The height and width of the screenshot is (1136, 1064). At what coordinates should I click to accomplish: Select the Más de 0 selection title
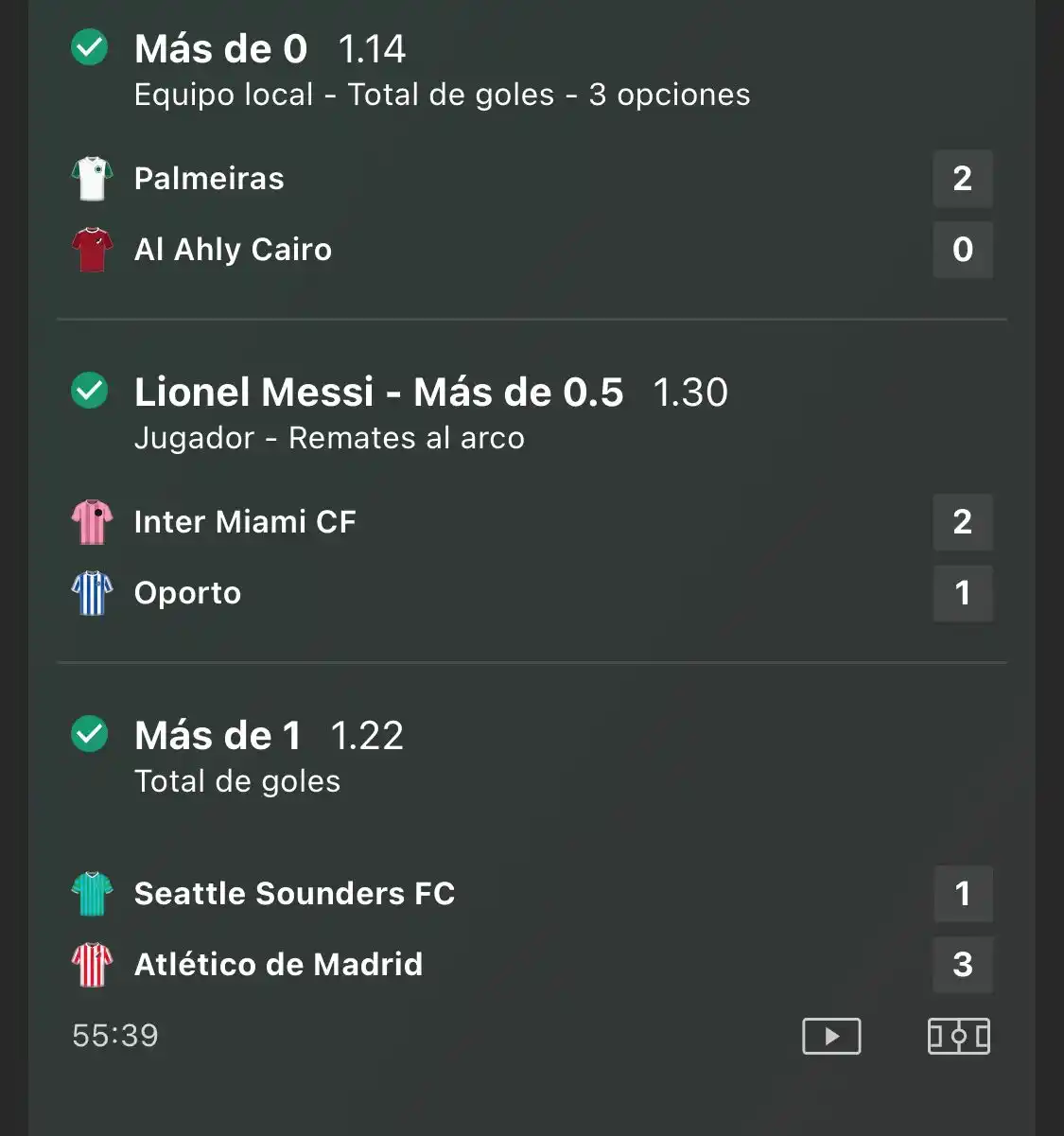(221, 49)
